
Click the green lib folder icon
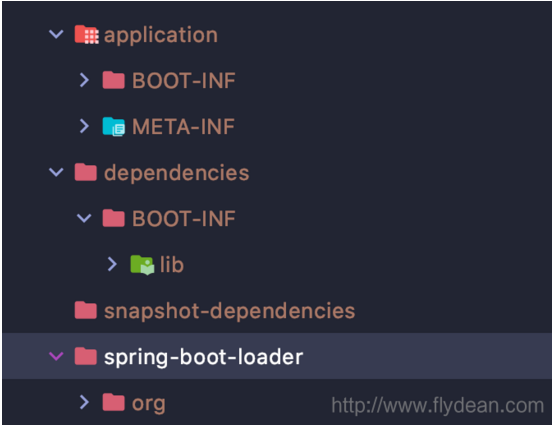point(142,264)
